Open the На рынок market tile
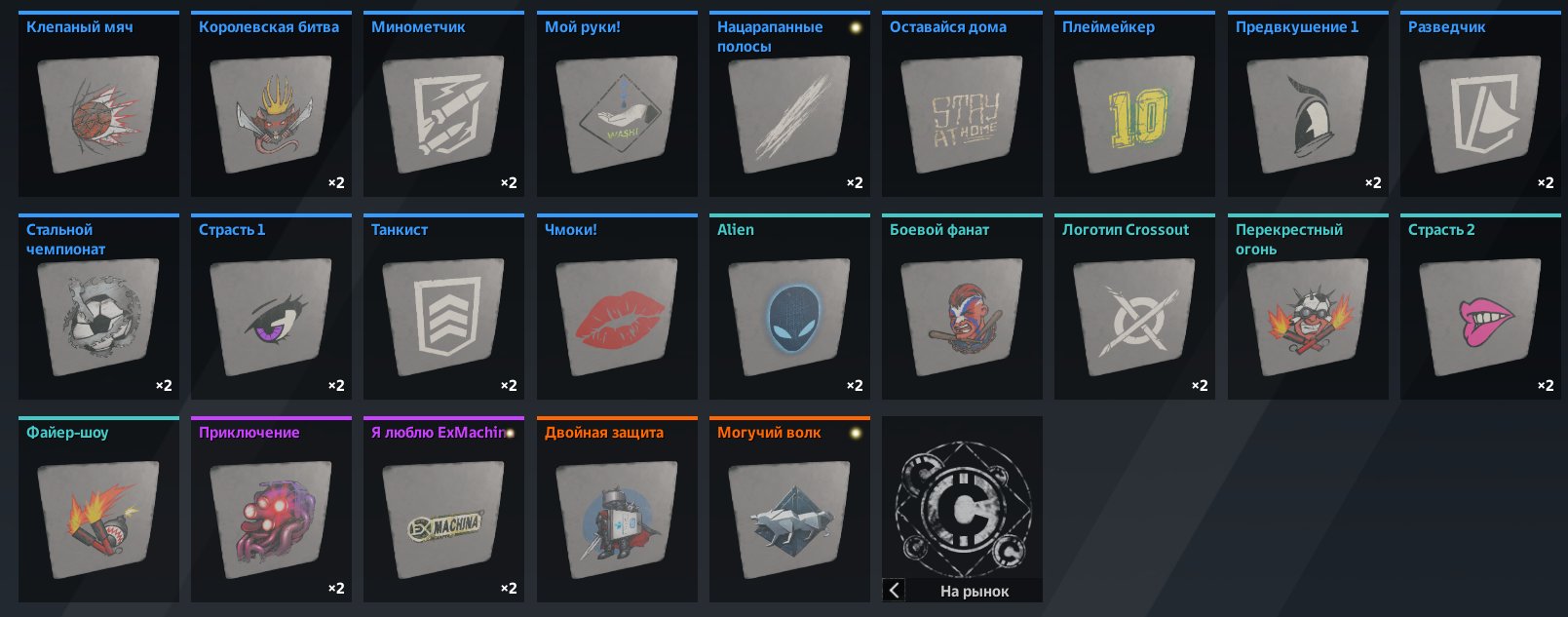 [x=962, y=510]
